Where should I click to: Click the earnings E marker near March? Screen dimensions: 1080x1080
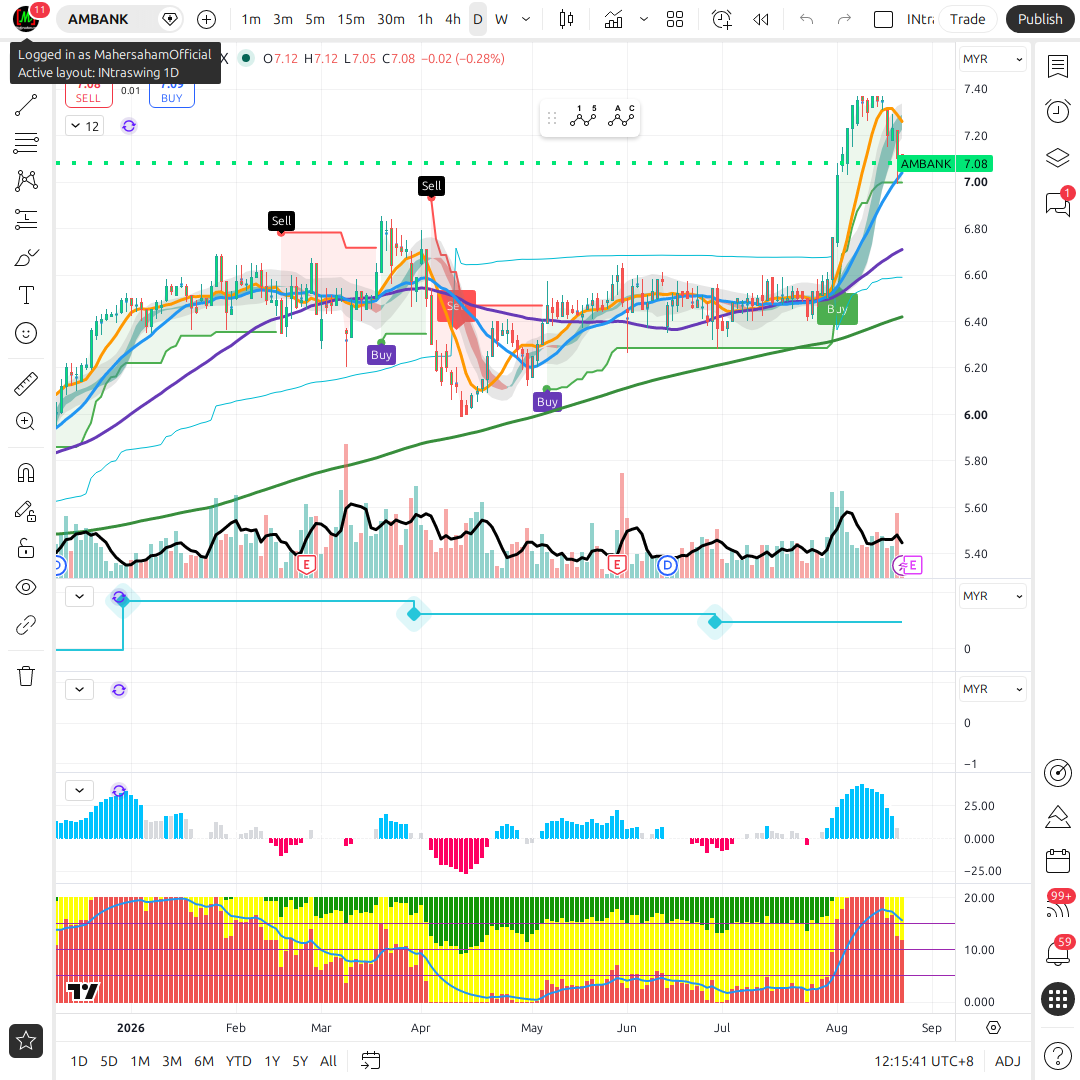(307, 565)
